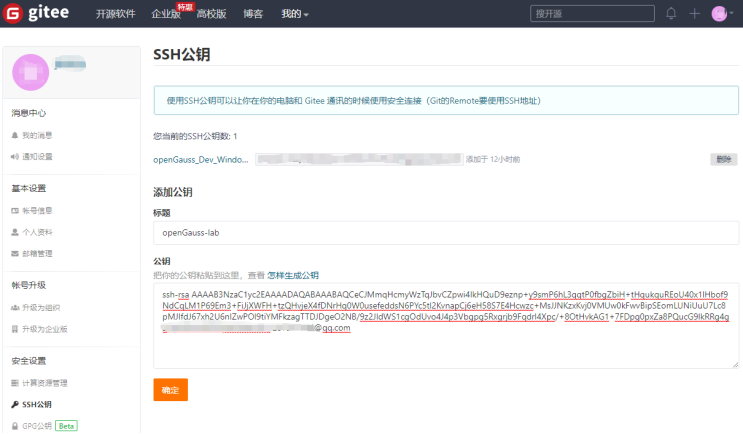Click 删除 button for existing key

pyautogui.click(x=724, y=159)
